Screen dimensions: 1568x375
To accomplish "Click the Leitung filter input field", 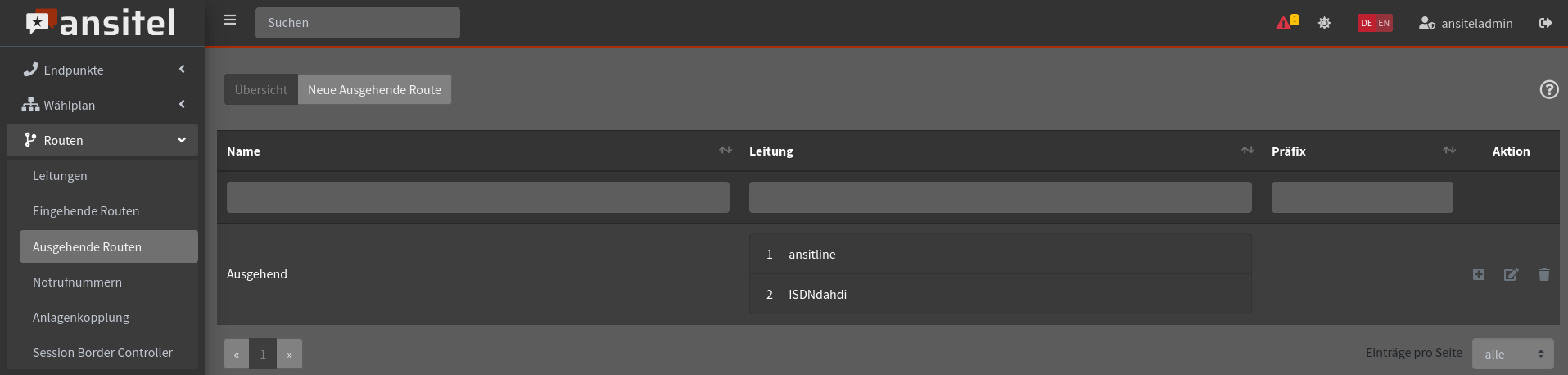I will tap(1000, 197).
